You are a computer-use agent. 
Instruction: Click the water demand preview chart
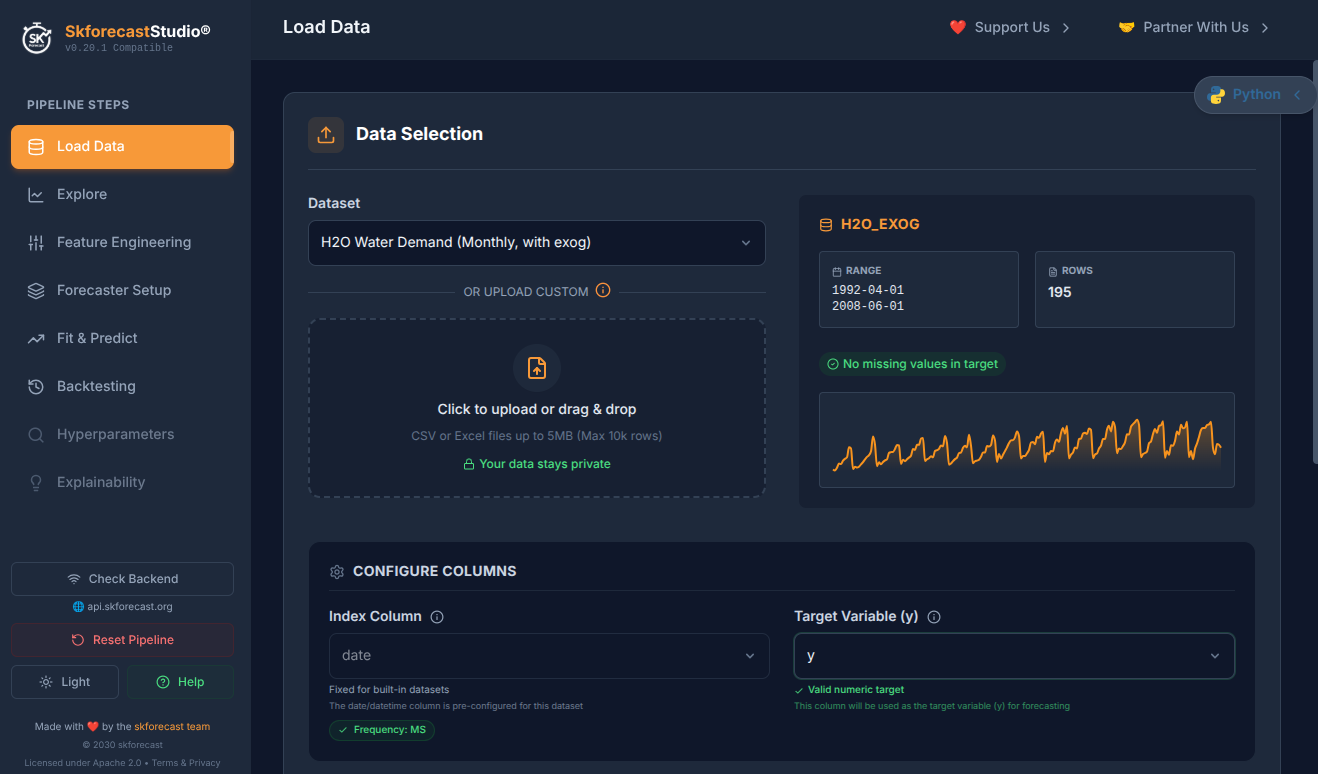(x=1026, y=440)
